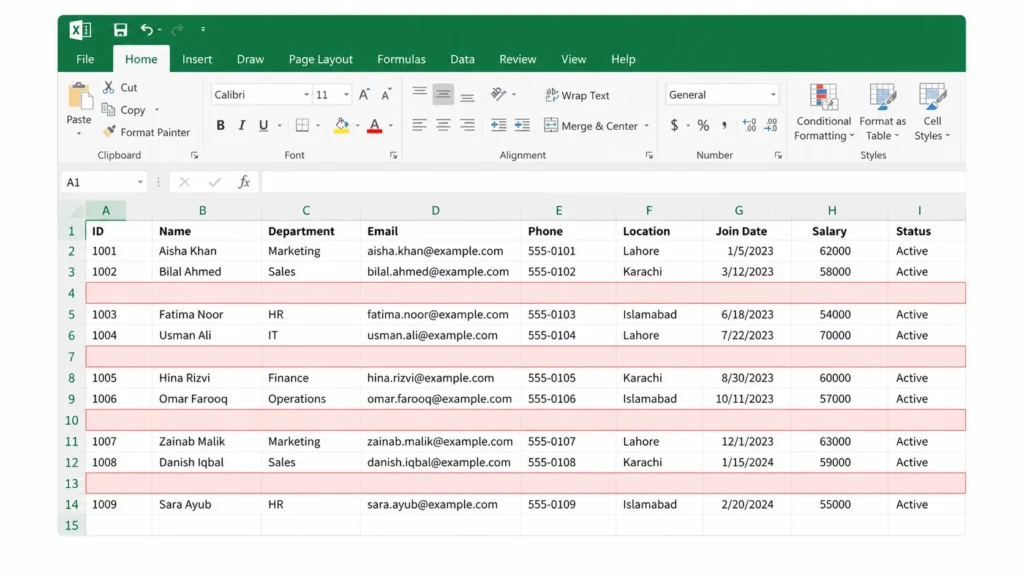This screenshot has width=1024, height=576.
Task: Toggle Wrap Text
Action: [577, 95]
